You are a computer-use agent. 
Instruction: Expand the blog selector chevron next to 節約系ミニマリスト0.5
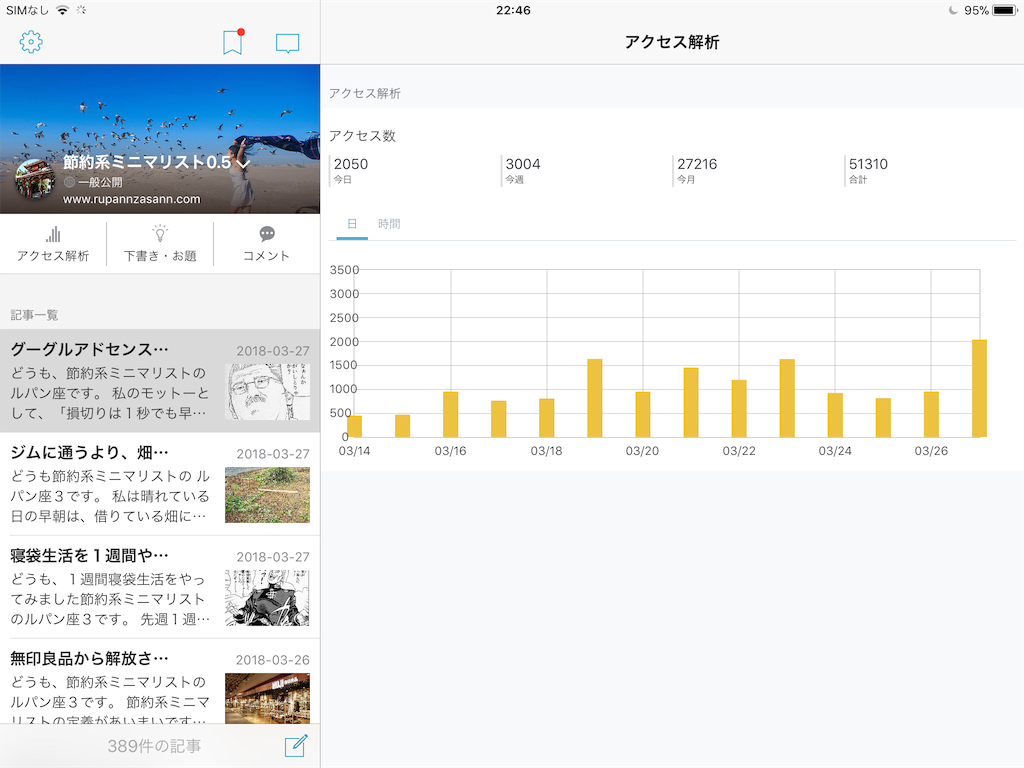pos(243,163)
